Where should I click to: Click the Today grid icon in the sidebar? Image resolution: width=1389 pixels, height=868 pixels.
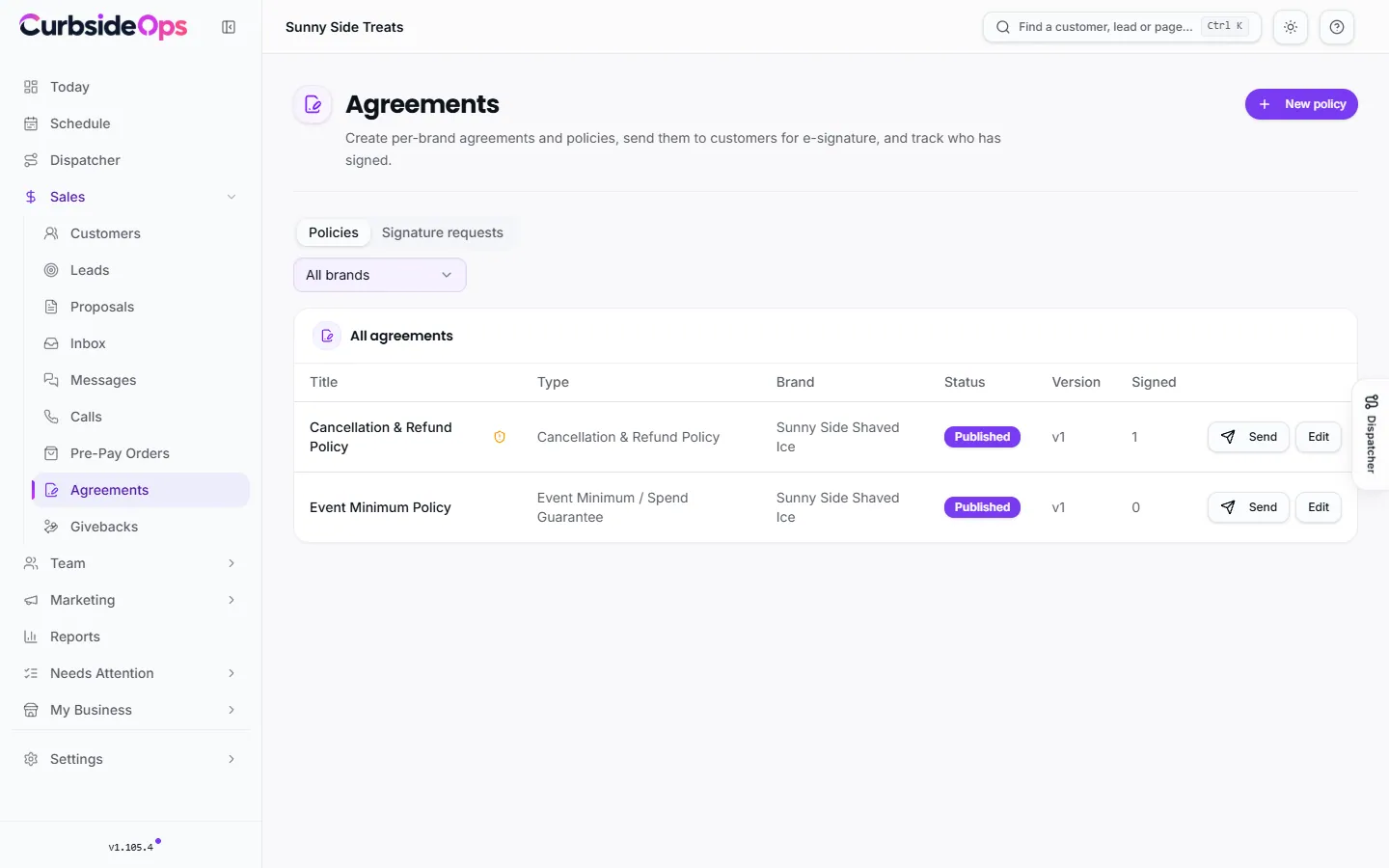[x=31, y=87]
